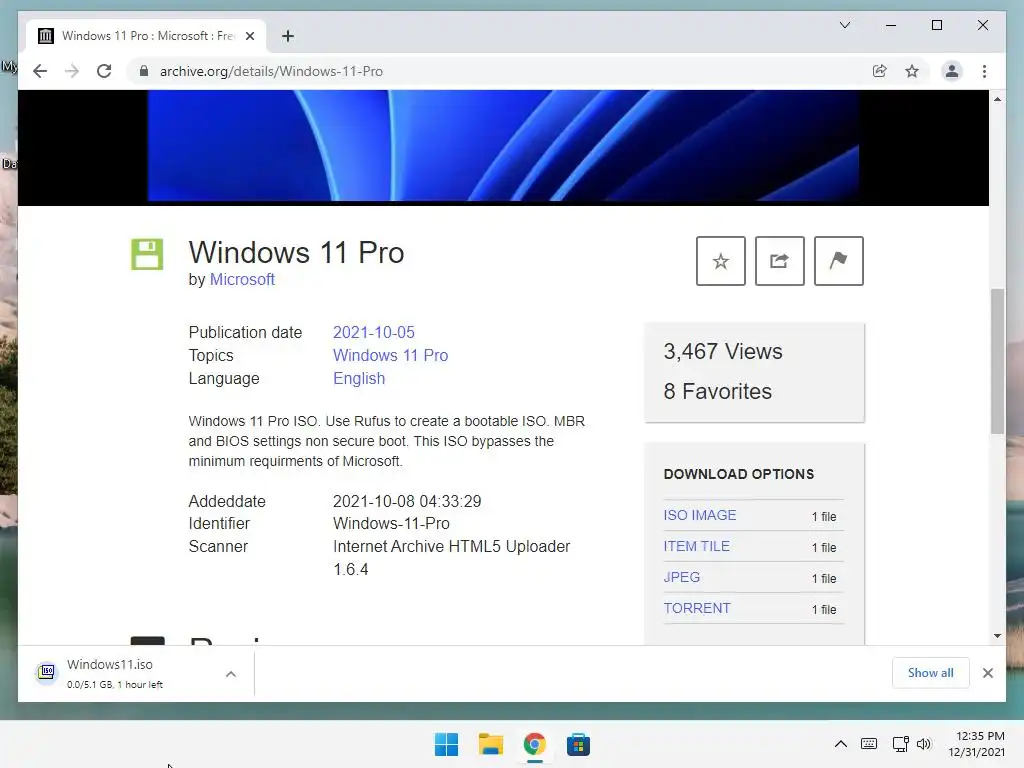Open network status tray icon

click(x=900, y=744)
